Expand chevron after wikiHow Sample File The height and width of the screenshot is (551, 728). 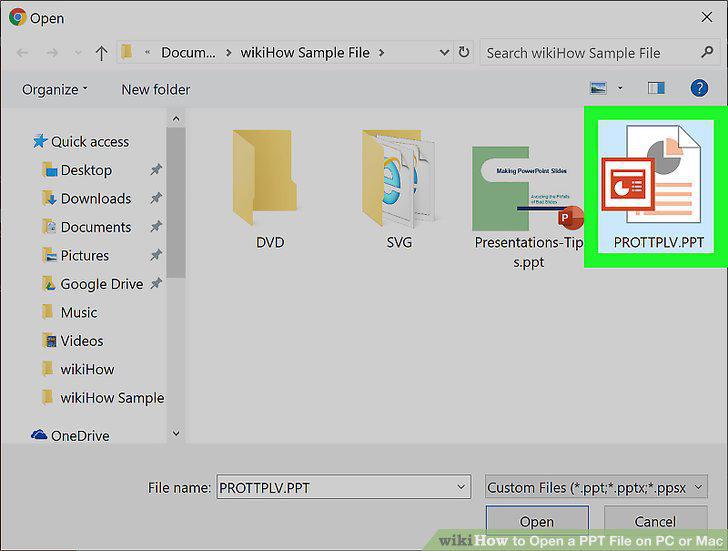pyautogui.click(x=381, y=52)
